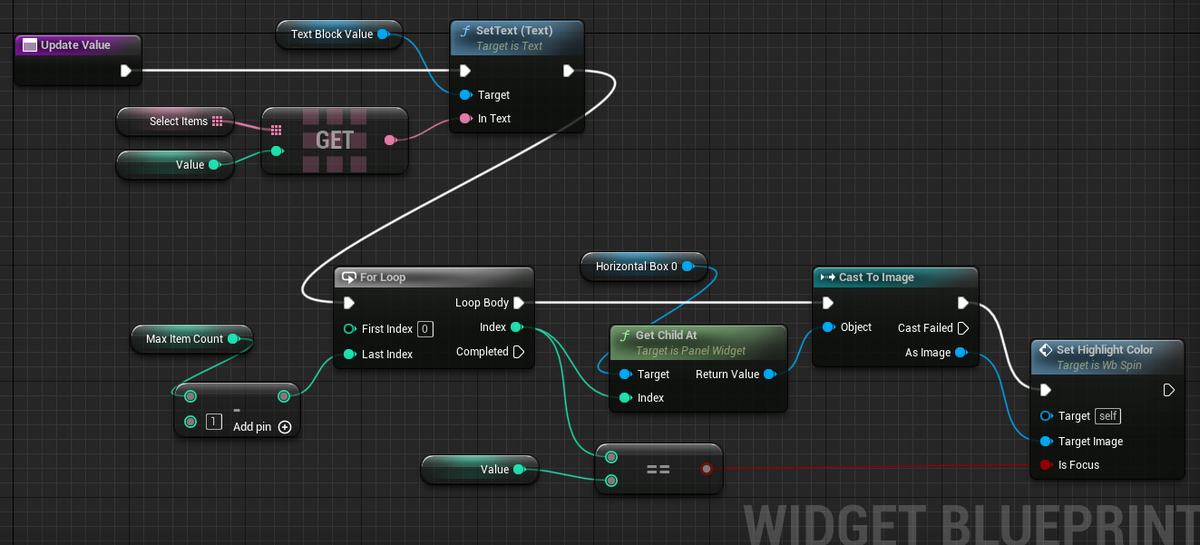
Task: Click the Target Image input pin
Action: 1046,441
